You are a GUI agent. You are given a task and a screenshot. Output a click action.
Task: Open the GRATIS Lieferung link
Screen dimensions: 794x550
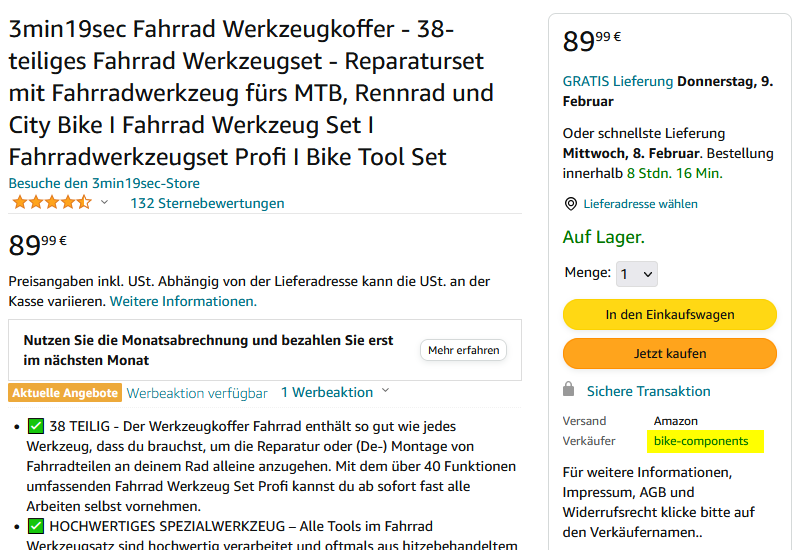618,81
